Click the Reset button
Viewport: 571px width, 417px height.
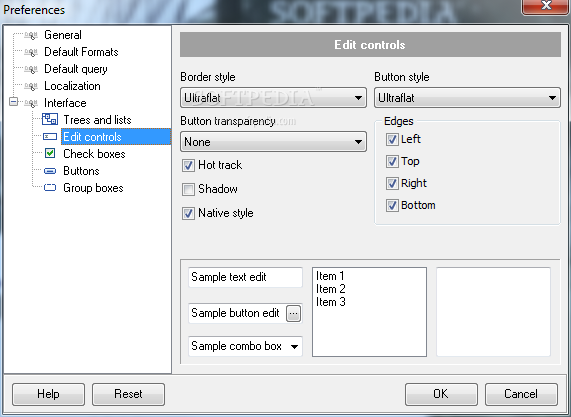[128, 394]
